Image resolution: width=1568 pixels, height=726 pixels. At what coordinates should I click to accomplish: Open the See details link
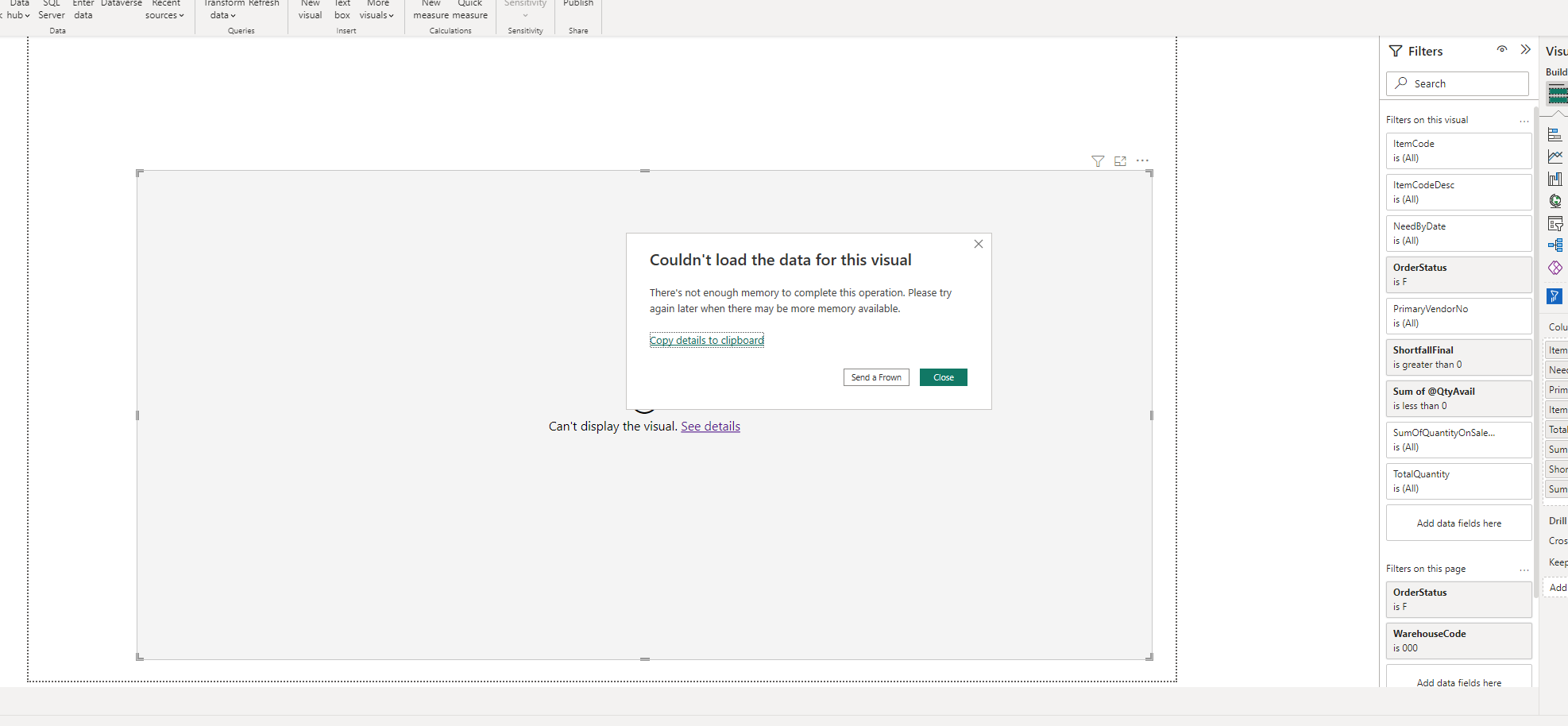point(710,427)
